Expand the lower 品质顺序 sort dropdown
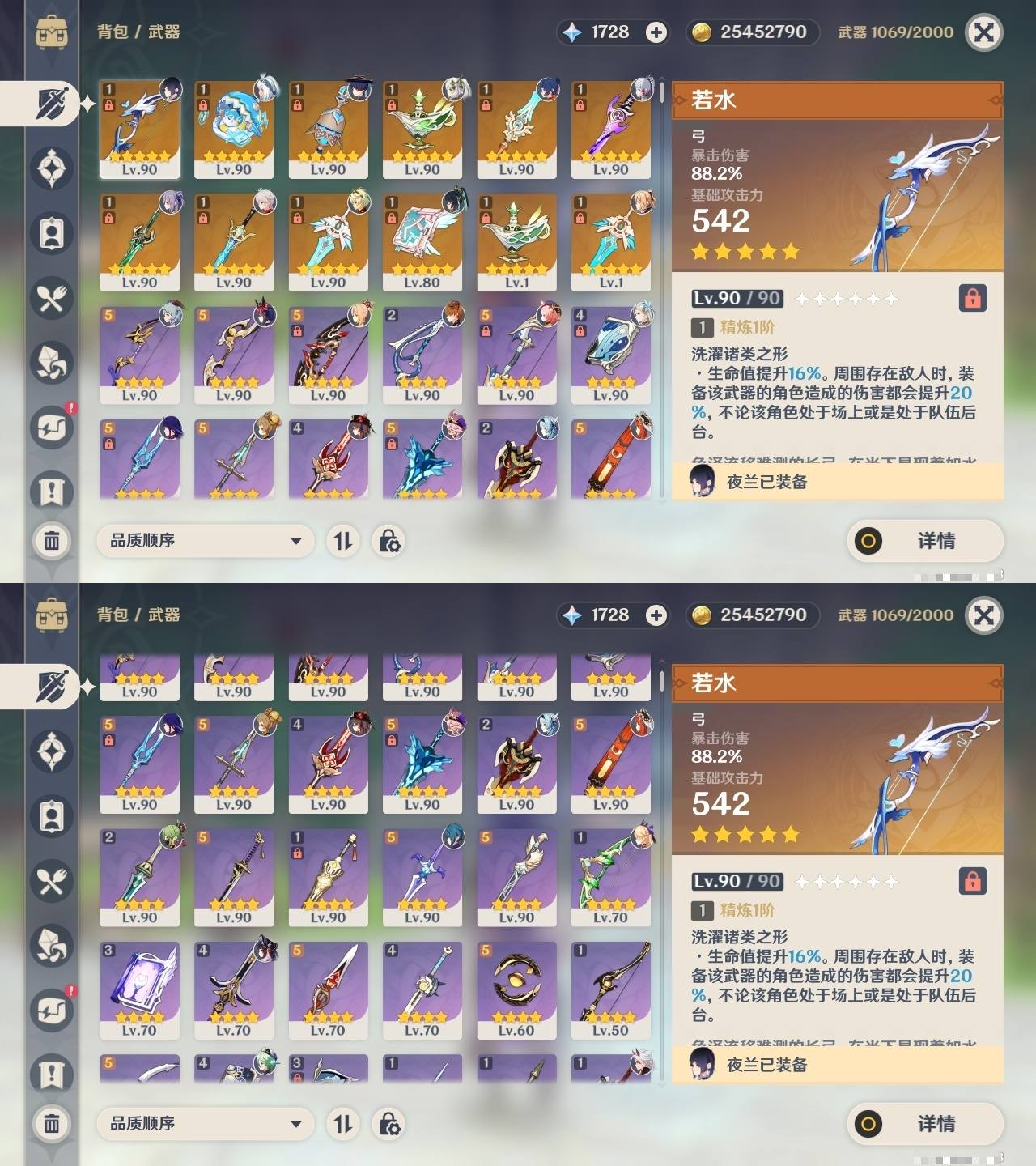The width and height of the screenshot is (1036, 1166). pyautogui.click(x=205, y=1123)
